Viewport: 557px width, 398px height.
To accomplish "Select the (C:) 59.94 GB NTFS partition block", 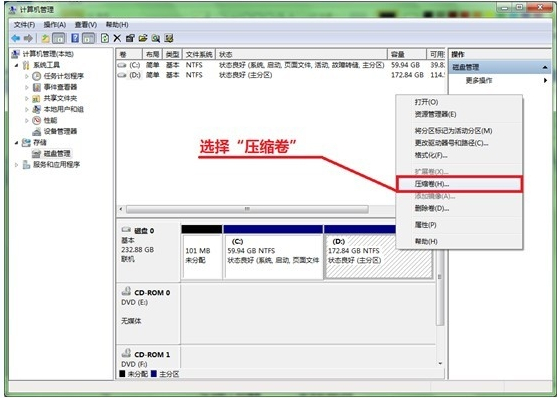I will (273, 252).
